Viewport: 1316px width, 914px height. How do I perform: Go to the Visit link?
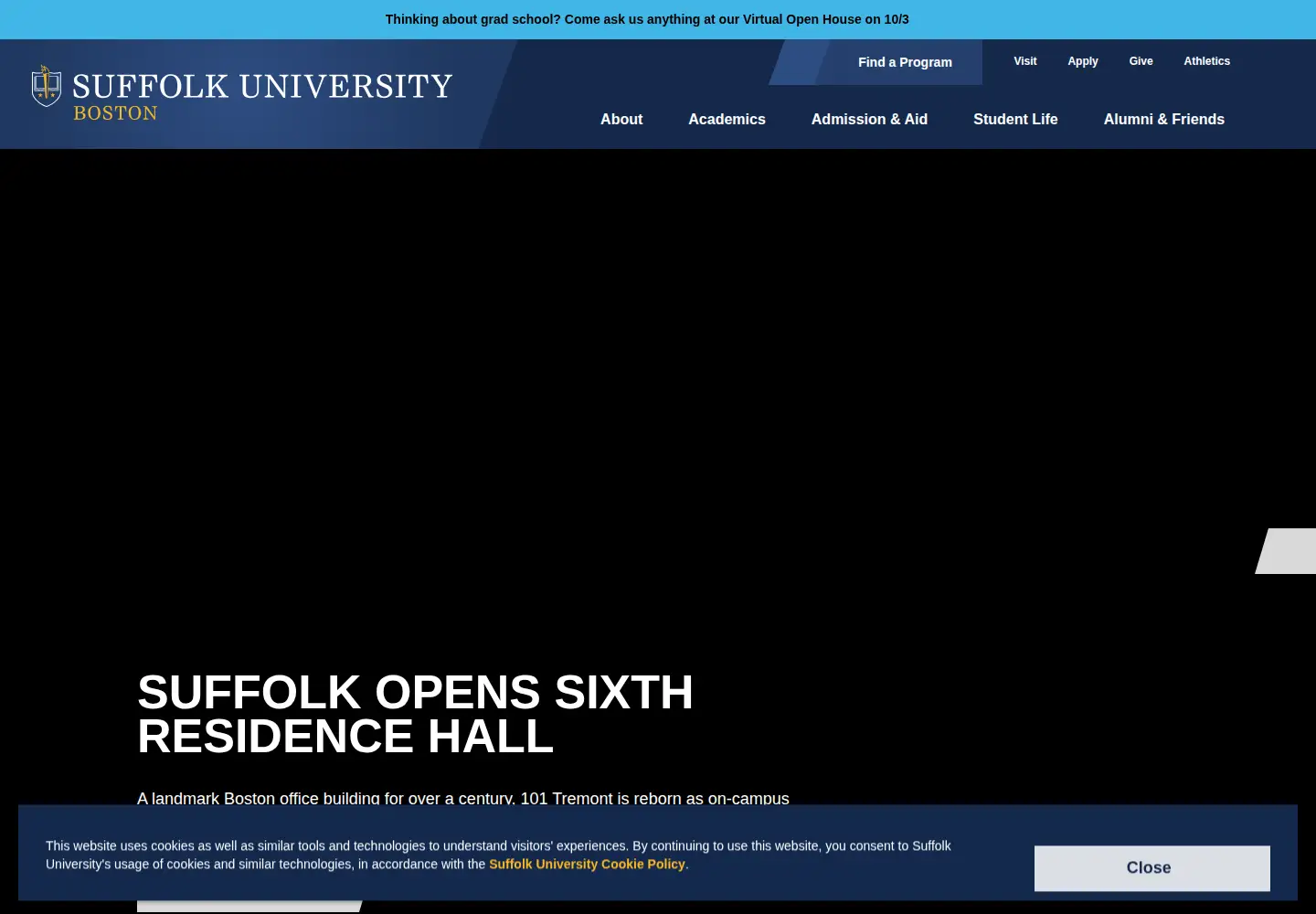[1025, 61]
